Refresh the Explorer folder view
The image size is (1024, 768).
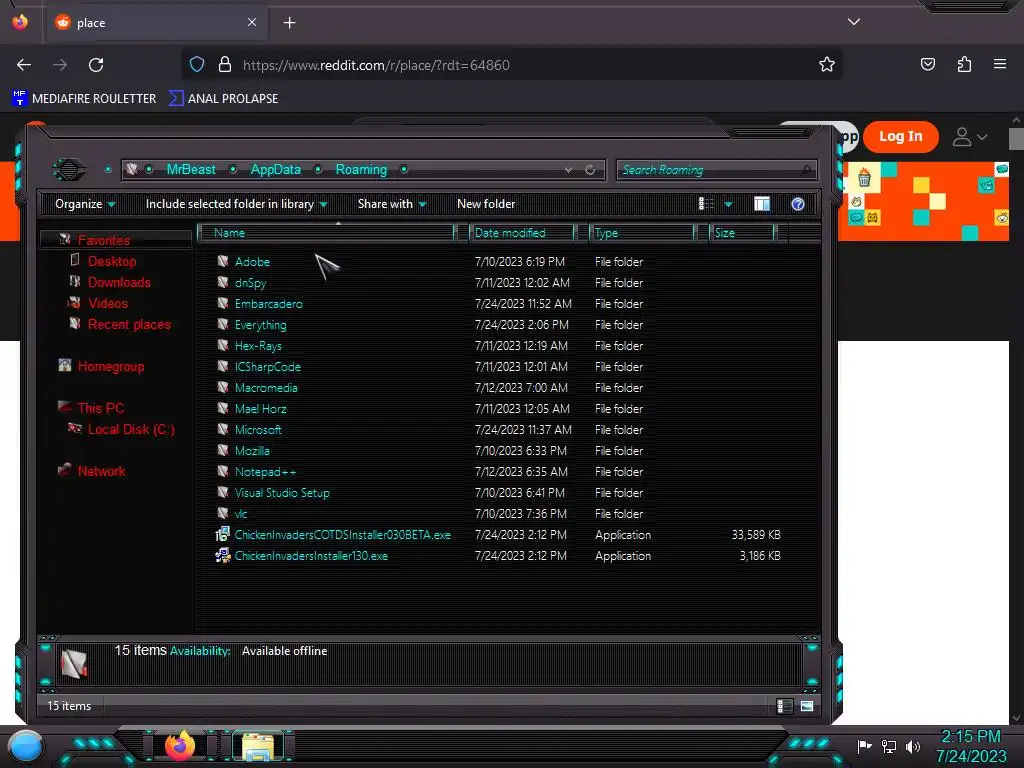(590, 170)
